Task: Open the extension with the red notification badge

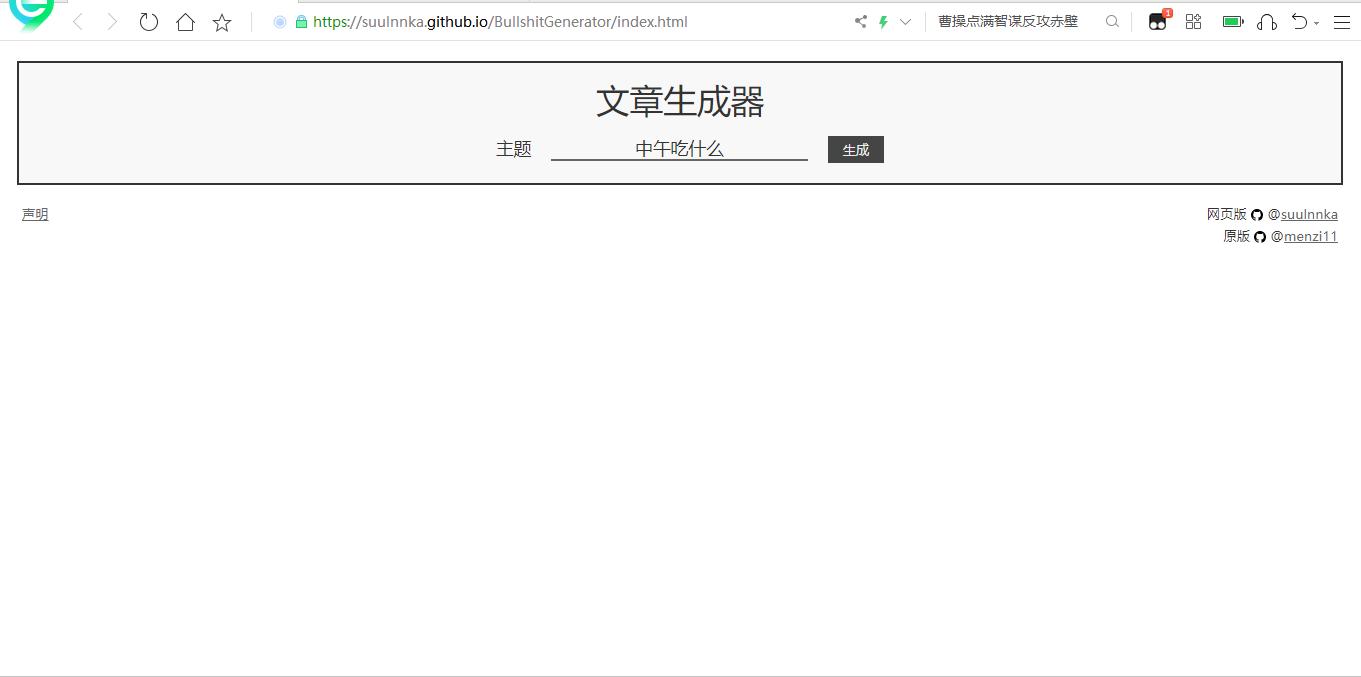Action: [x=1157, y=20]
